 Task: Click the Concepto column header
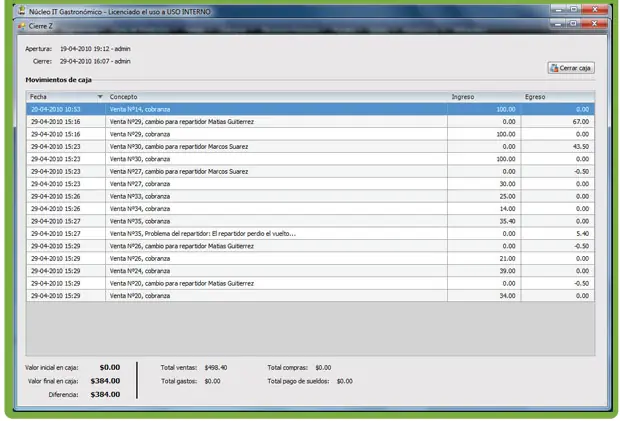[x=276, y=96]
